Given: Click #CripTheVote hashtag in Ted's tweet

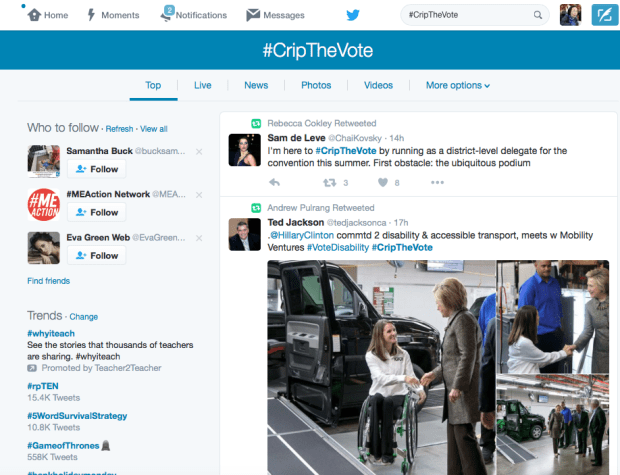Looking at the screenshot, I should point(402,248).
